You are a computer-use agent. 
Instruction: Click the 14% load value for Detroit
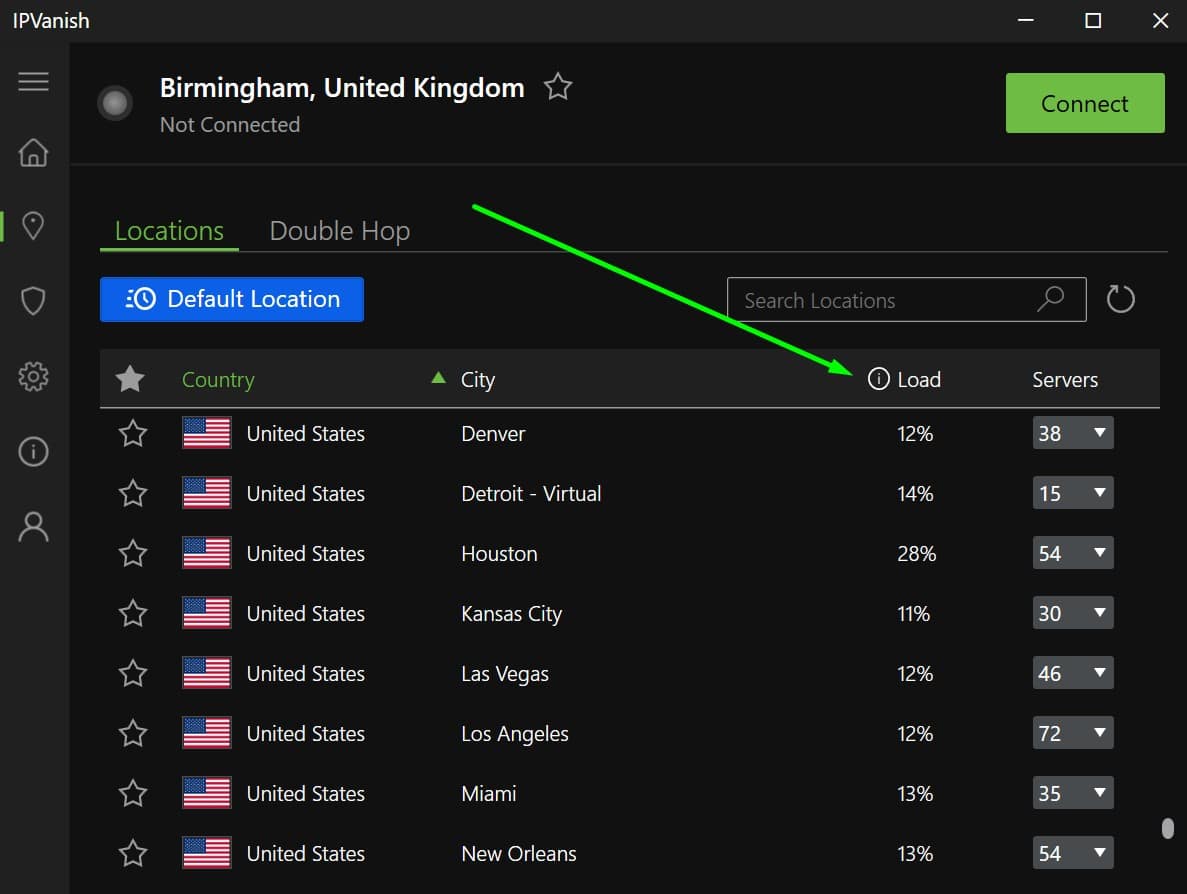[x=915, y=494]
